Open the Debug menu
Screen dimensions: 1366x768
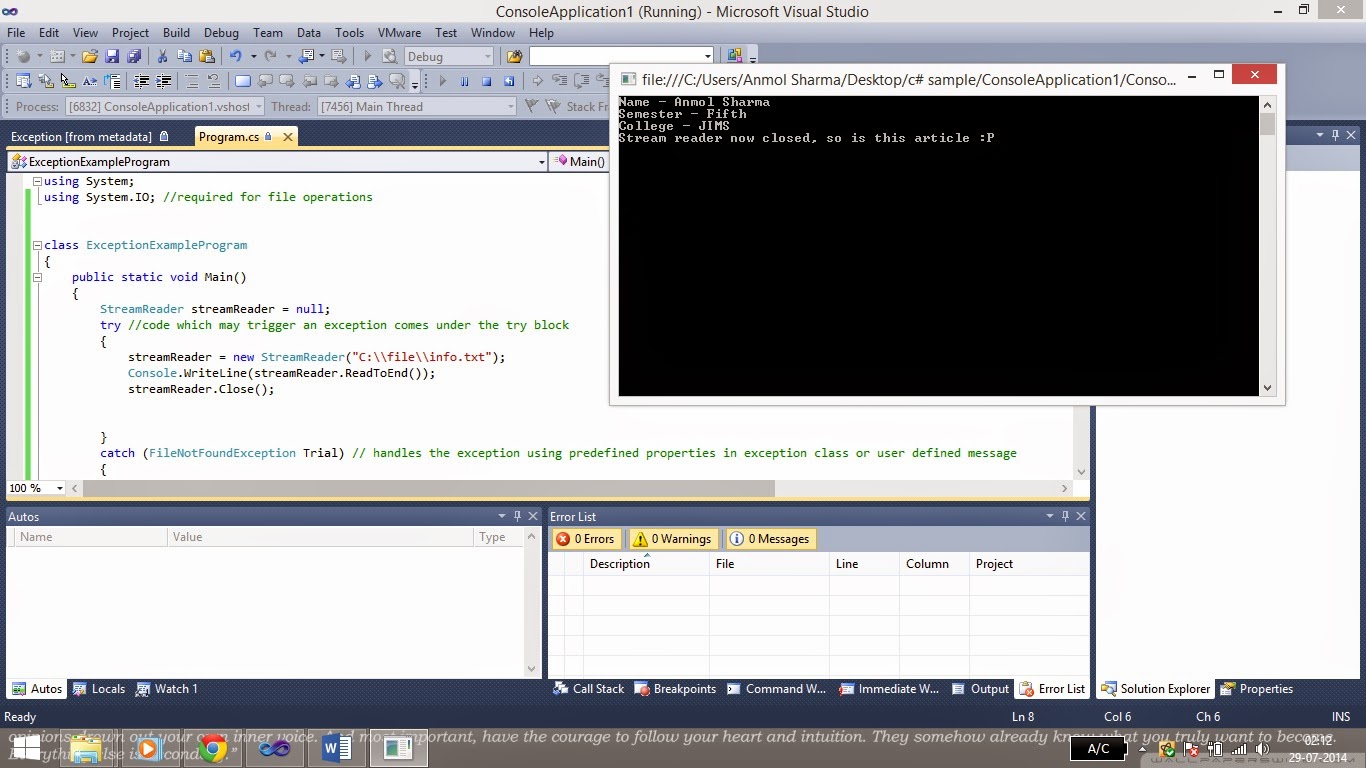click(x=221, y=32)
